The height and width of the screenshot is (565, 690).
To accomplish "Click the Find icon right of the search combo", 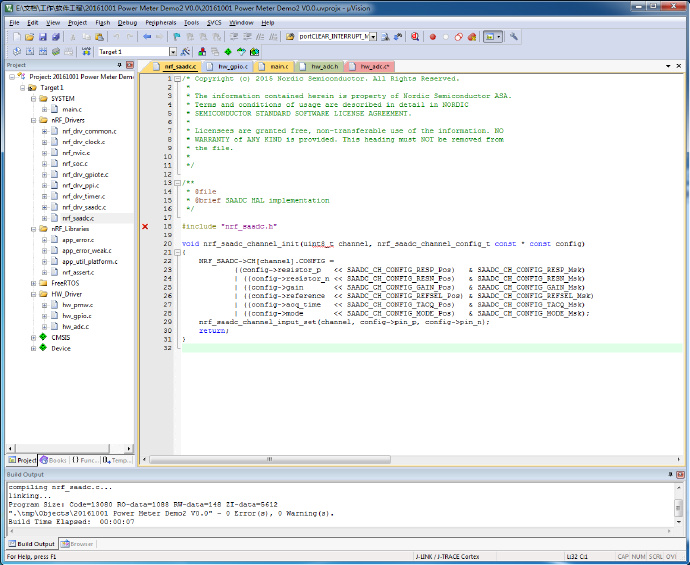I will coord(385,37).
